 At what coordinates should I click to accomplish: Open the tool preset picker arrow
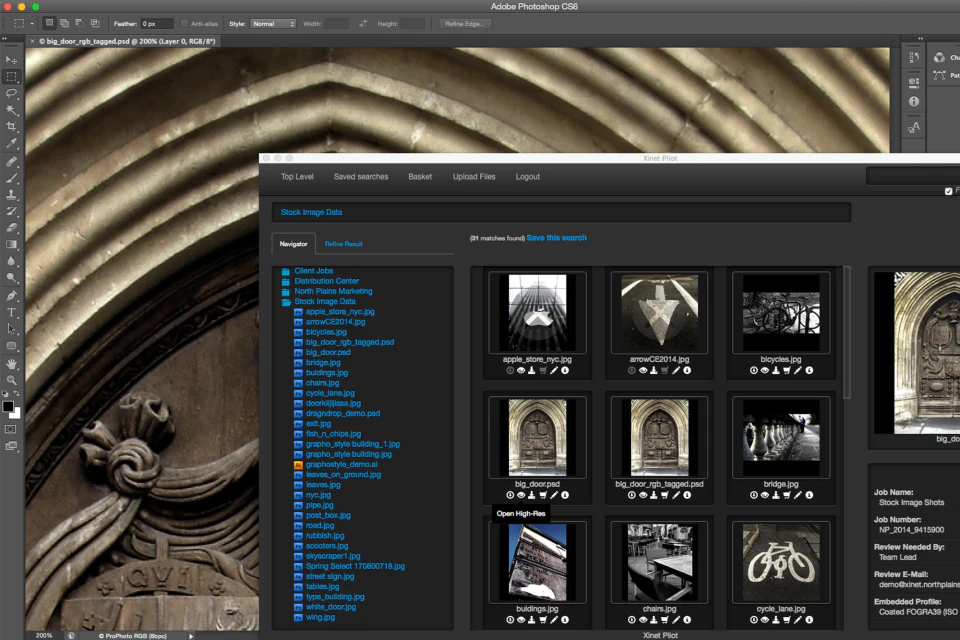(x=32, y=24)
